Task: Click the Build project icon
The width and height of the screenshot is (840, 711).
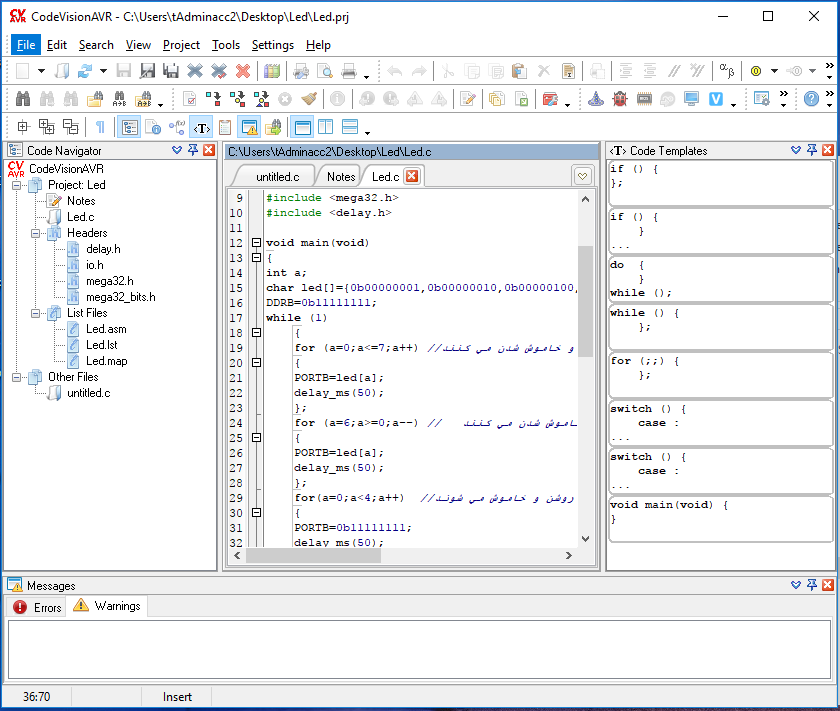Action: tap(237, 99)
